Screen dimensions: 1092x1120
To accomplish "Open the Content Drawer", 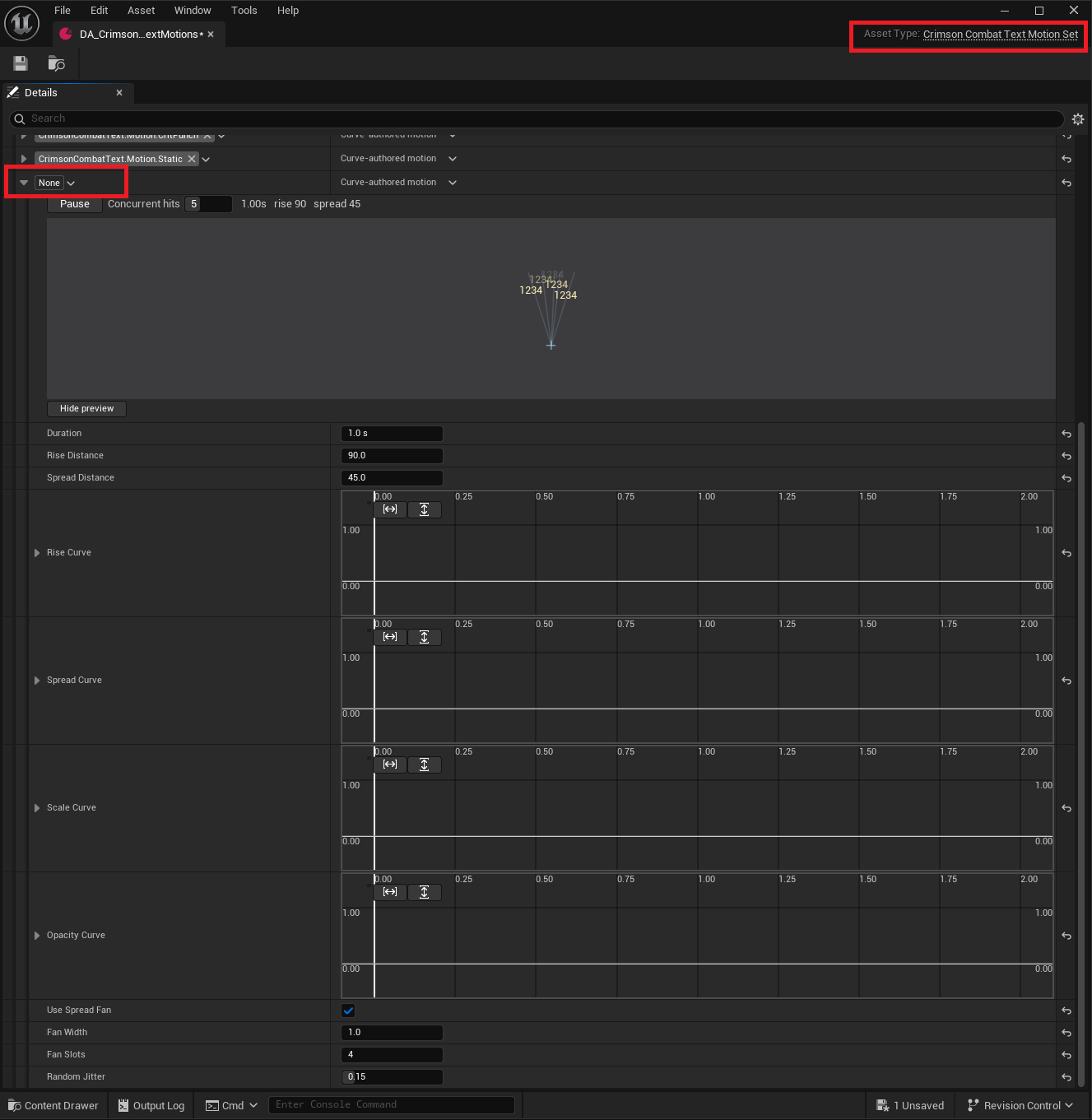I will 53,1105.
